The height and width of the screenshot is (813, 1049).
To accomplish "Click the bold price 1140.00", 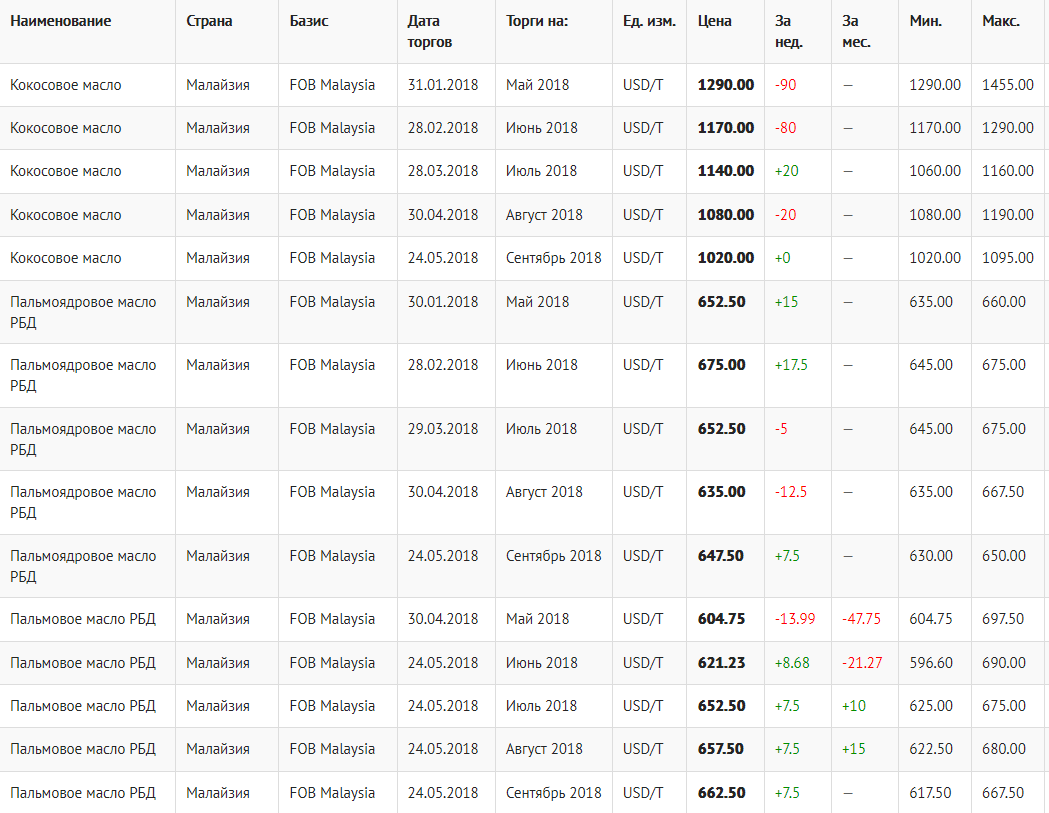I will click(x=725, y=171).
